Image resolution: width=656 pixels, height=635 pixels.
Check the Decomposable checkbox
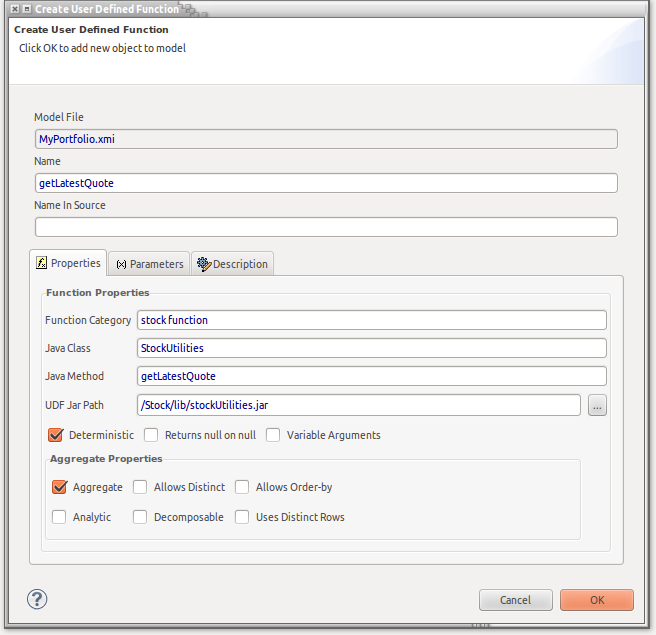coord(140,517)
